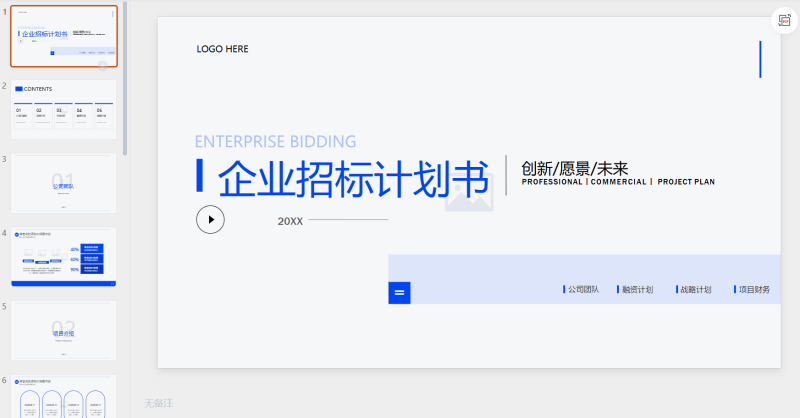
Task: Click the 融资计划 label
Action: pos(637,289)
